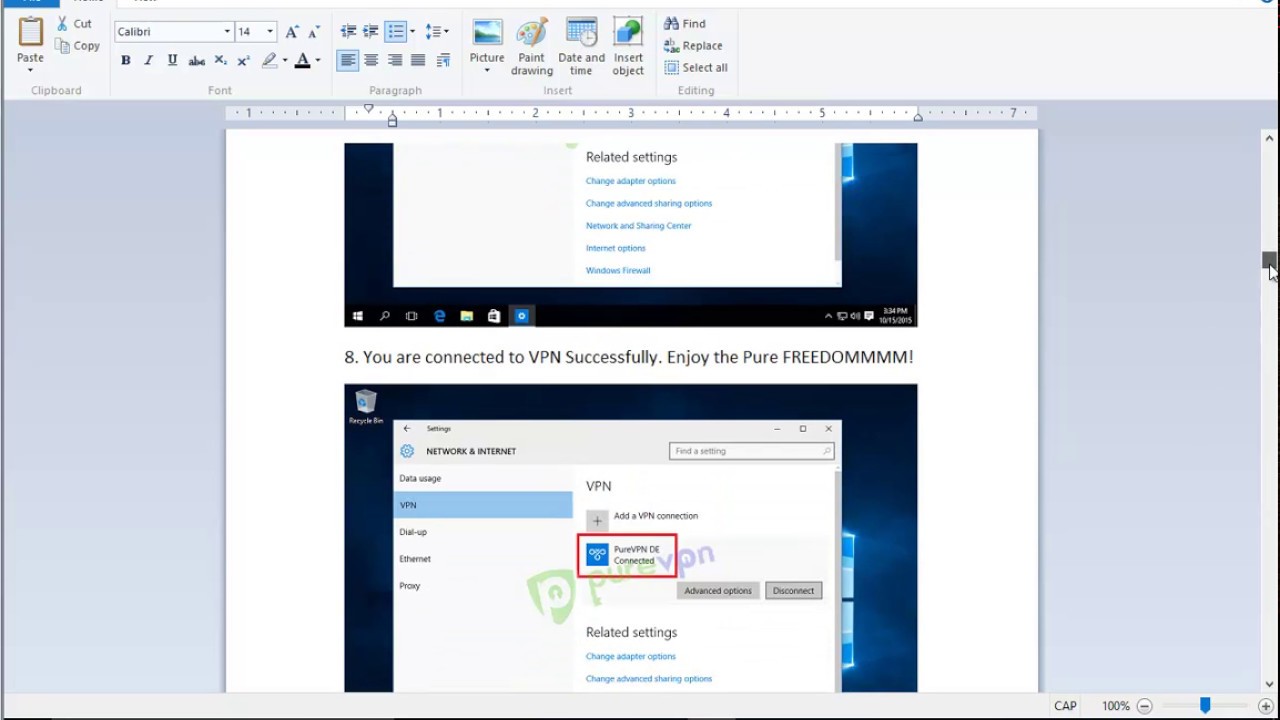1280x720 pixels.
Task: Start a bulleted list
Action: coord(395,32)
